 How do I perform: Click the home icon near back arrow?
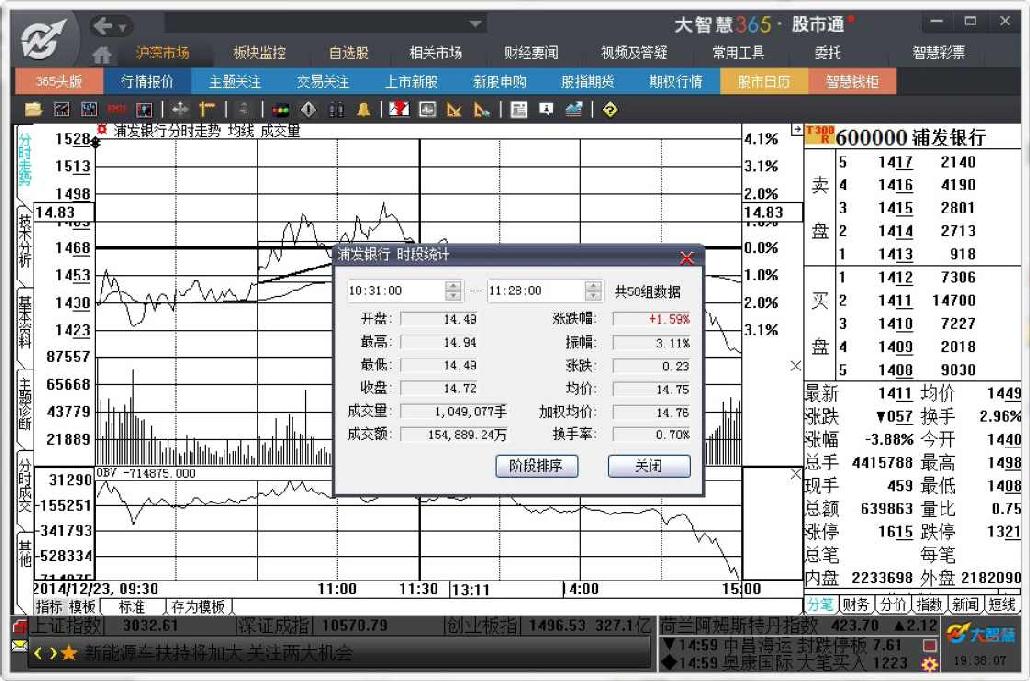(102, 55)
